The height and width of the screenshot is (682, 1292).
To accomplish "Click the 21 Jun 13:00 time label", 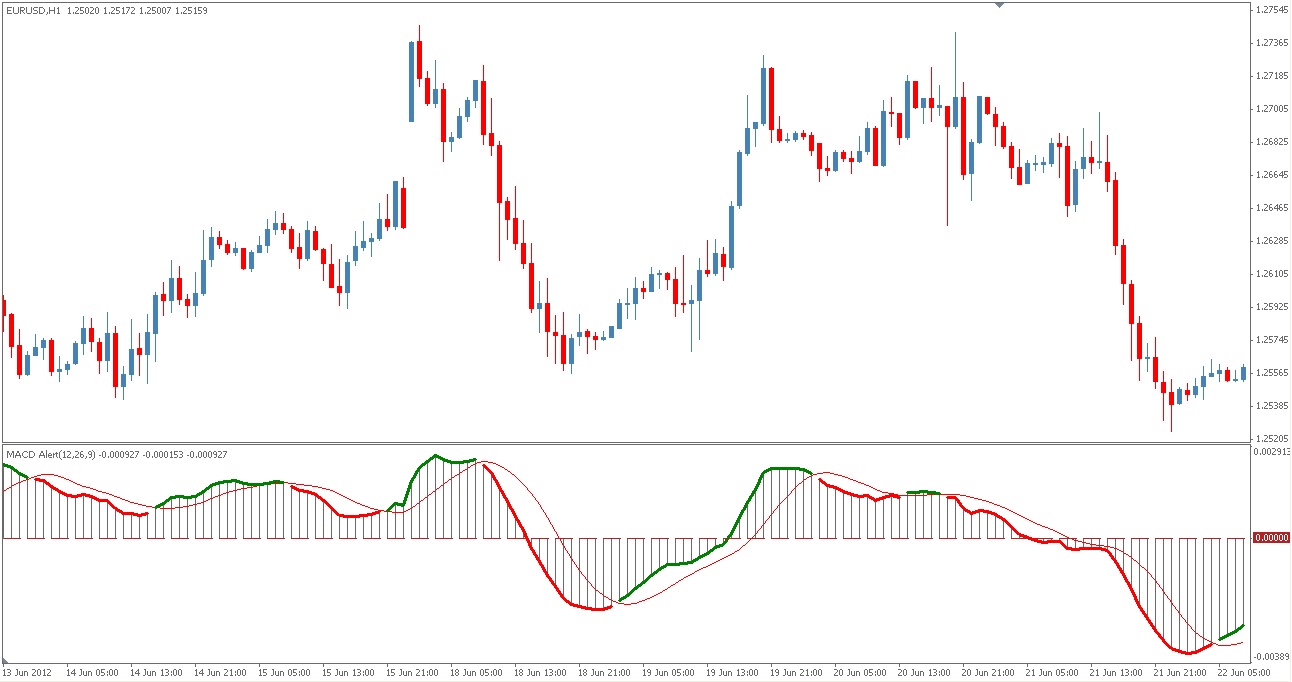I will pos(1117,672).
